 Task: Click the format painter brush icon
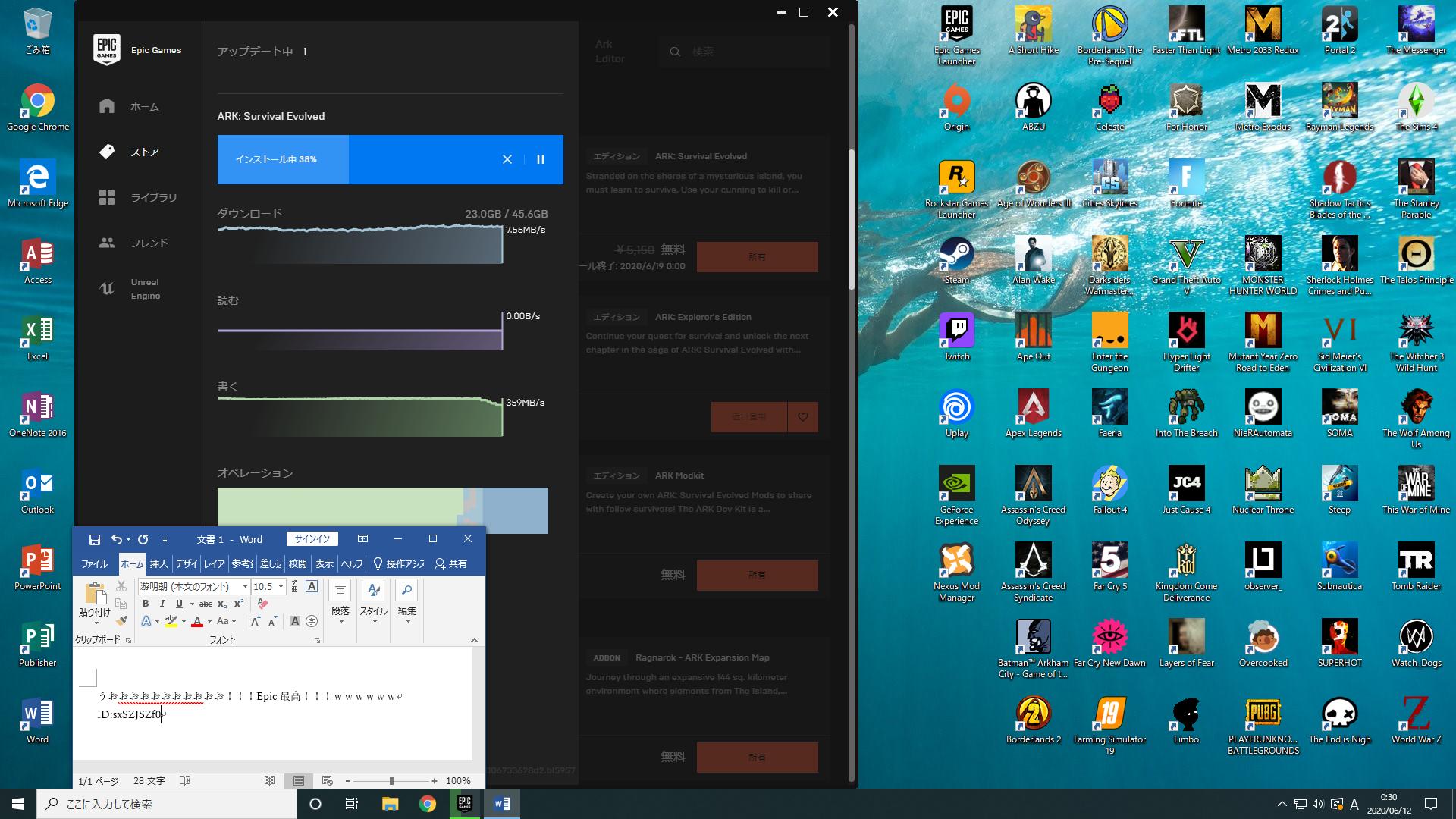point(121,621)
